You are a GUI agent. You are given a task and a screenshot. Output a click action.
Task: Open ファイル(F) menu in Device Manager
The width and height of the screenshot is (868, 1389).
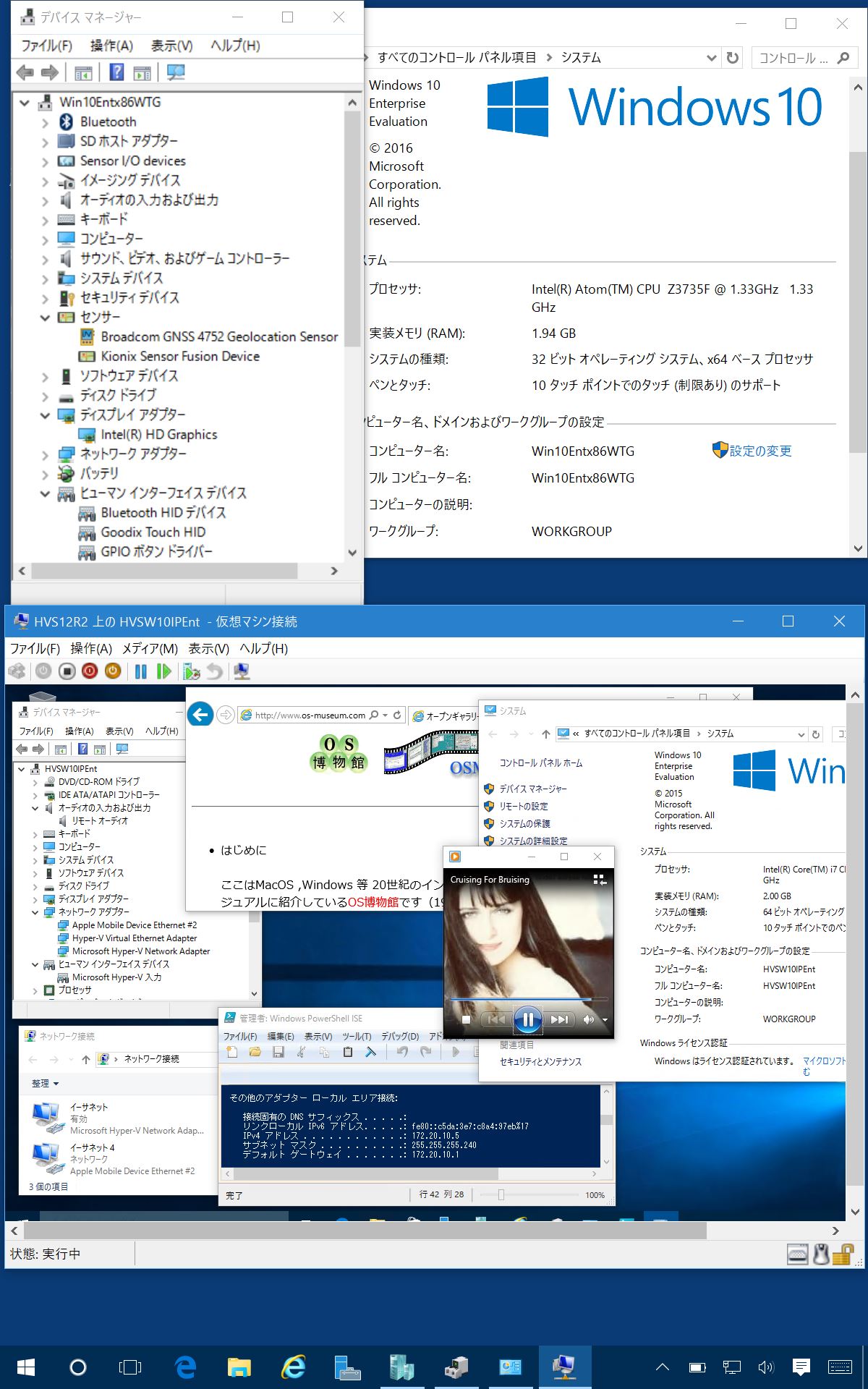point(46,46)
